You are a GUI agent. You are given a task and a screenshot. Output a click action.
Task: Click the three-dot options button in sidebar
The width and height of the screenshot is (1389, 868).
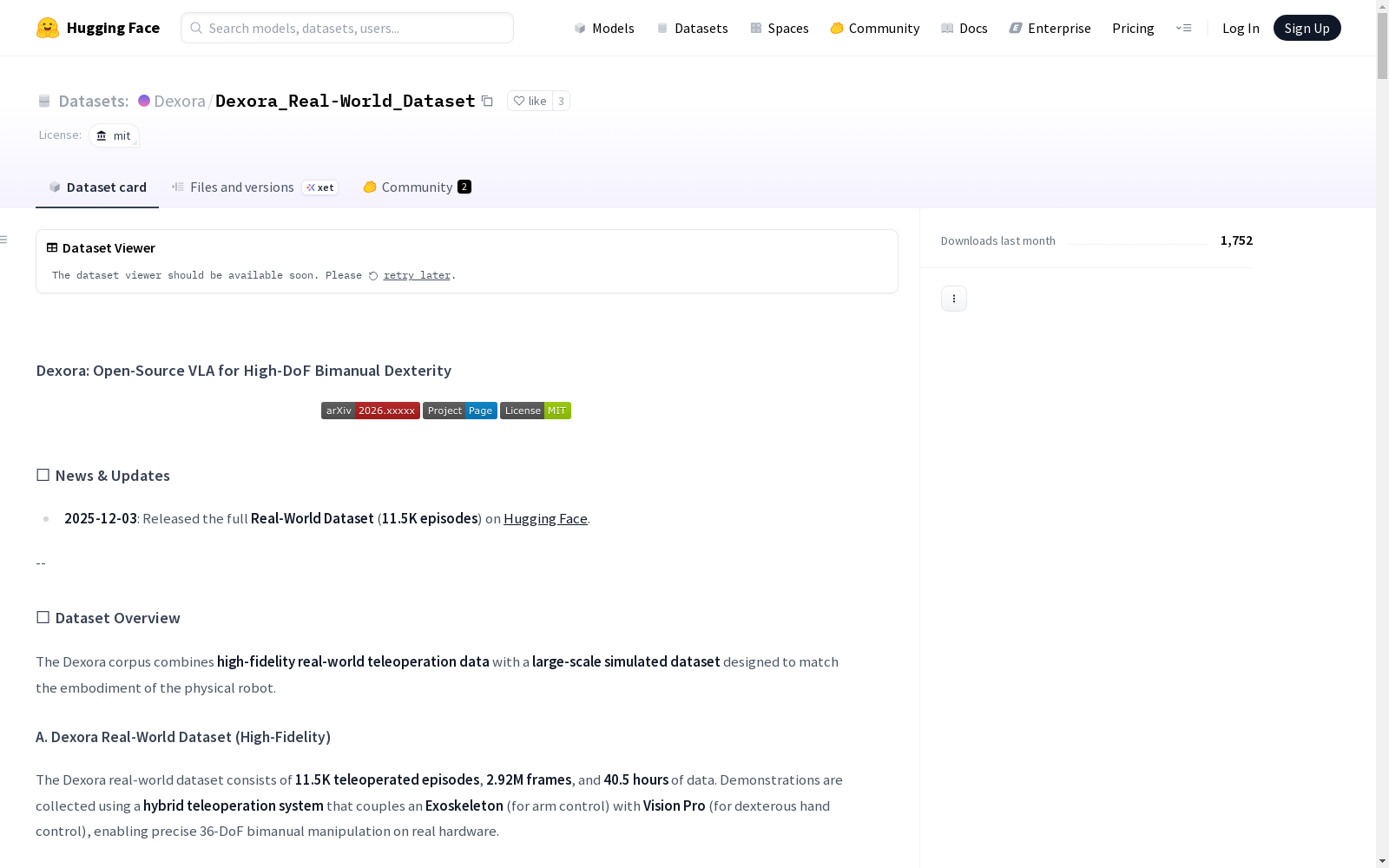click(954, 299)
